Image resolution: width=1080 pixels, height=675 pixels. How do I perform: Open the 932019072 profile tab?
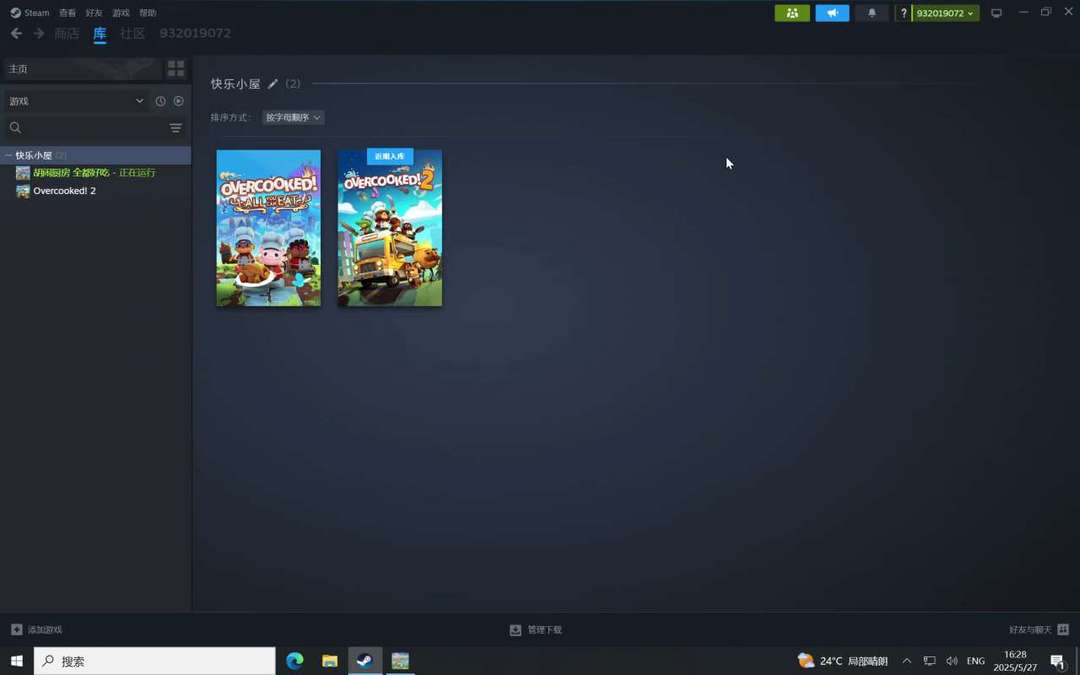pos(195,33)
